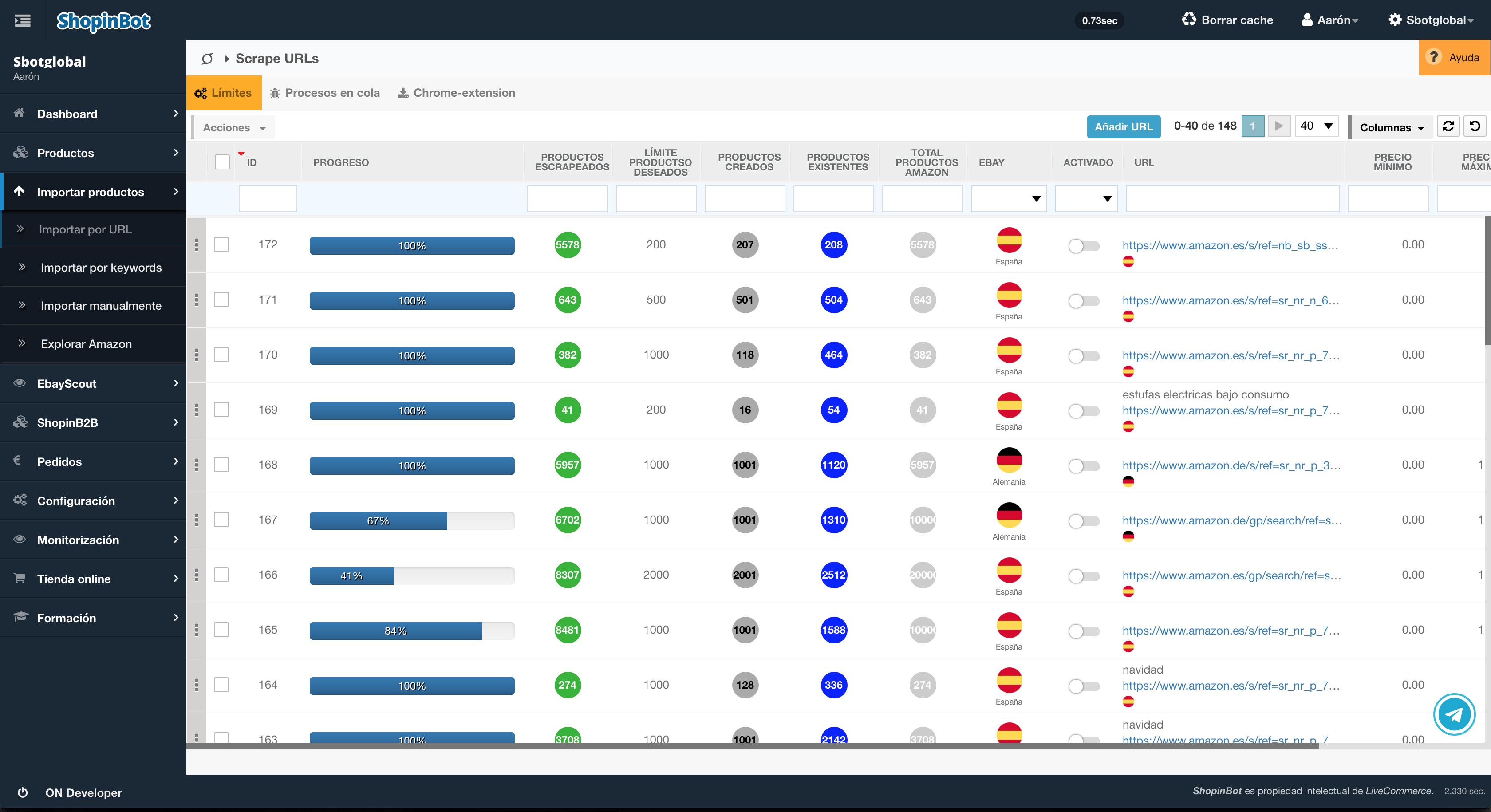Click the Sbotglobal gear icon
This screenshot has width=1491, height=812.
(1395, 20)
